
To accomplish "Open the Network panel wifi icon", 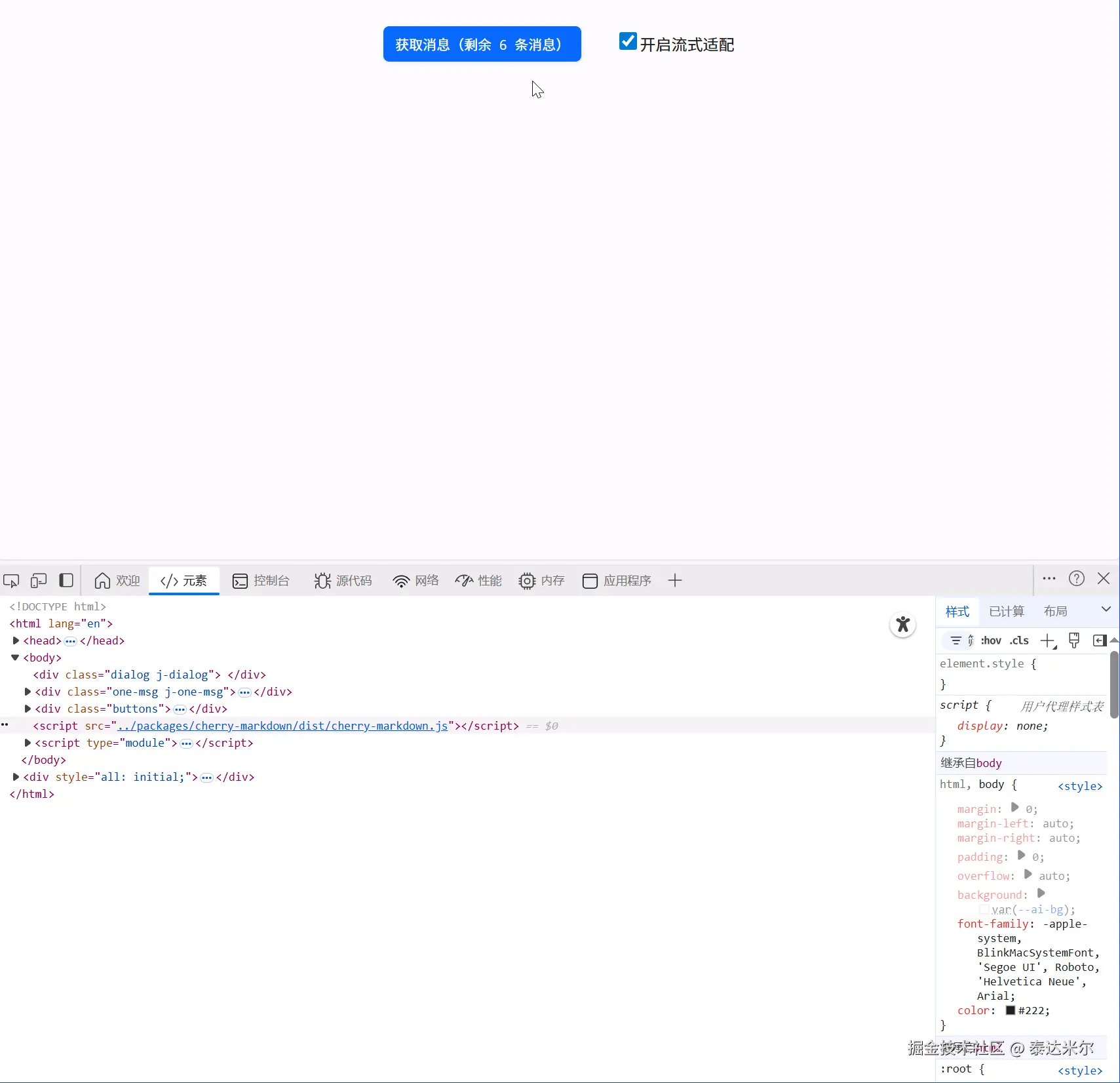I will 402,581.
